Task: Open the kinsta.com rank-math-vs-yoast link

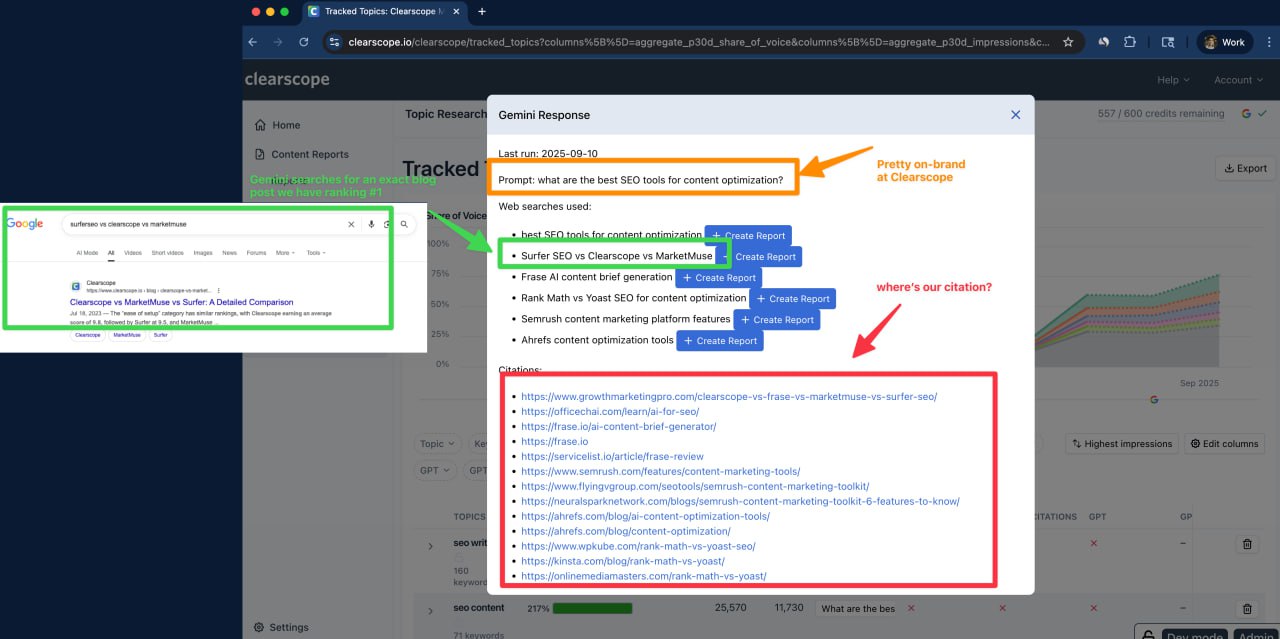Action: [x=623, y=562]
